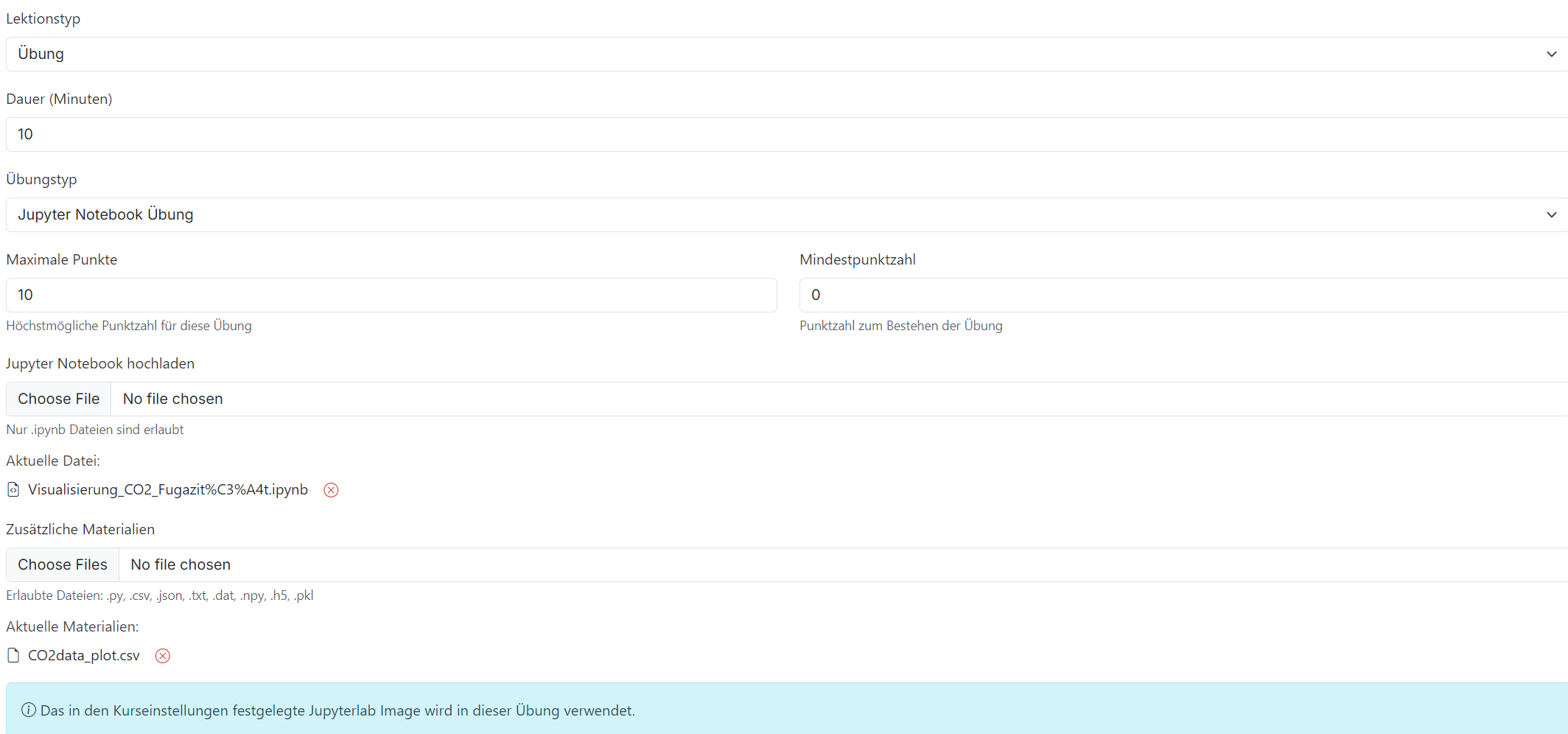The height and width of the screenshot is (734, 1568).
Task: Remove the Visualisierung_CO2 notebook file
Action: pos(331,490)
